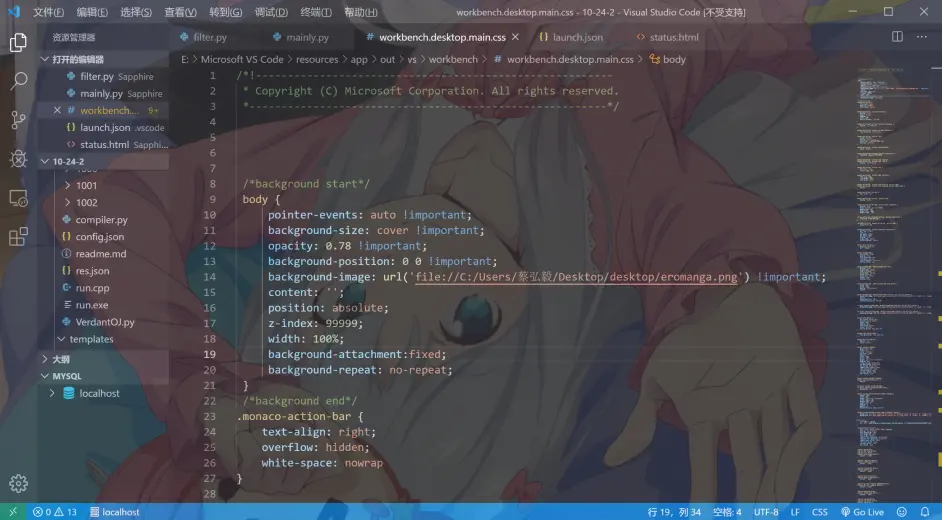Click the localhost database icon in MYSQL panel
Screen dimensions: 942x520
point(69,393)
